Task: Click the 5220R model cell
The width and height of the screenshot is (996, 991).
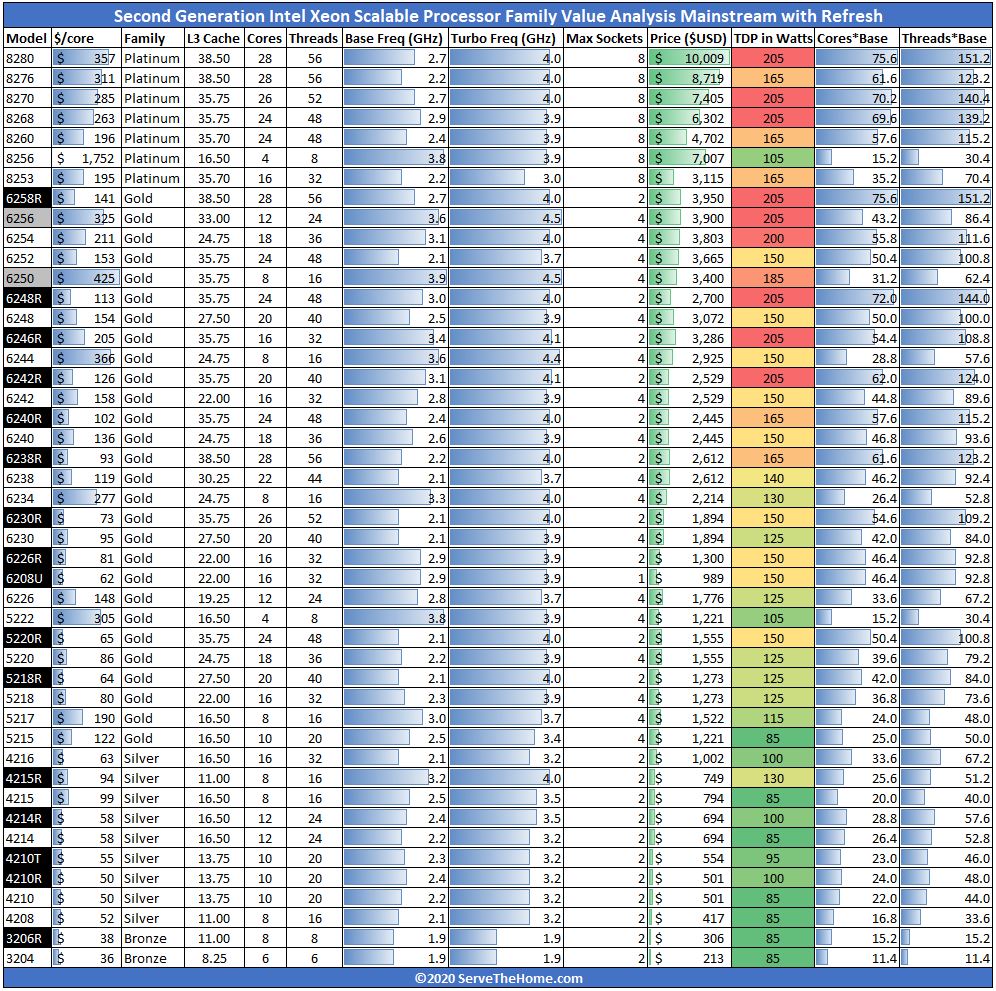Action: tap(27, 638)
